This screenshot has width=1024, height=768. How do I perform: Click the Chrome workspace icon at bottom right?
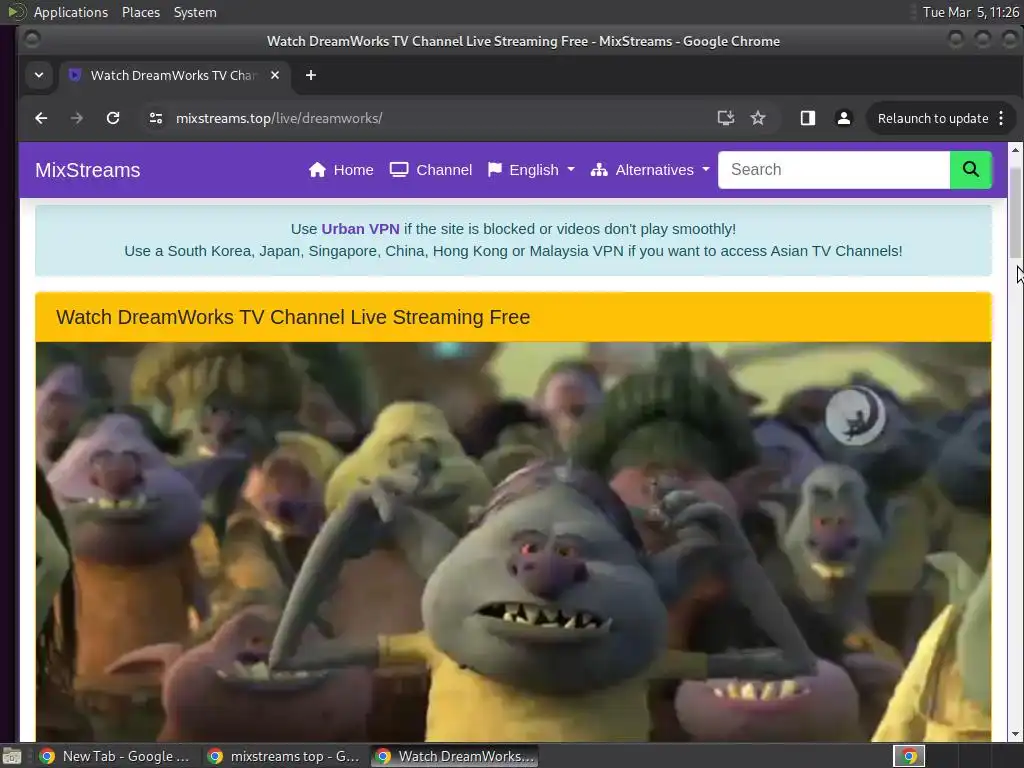[908, 756]
